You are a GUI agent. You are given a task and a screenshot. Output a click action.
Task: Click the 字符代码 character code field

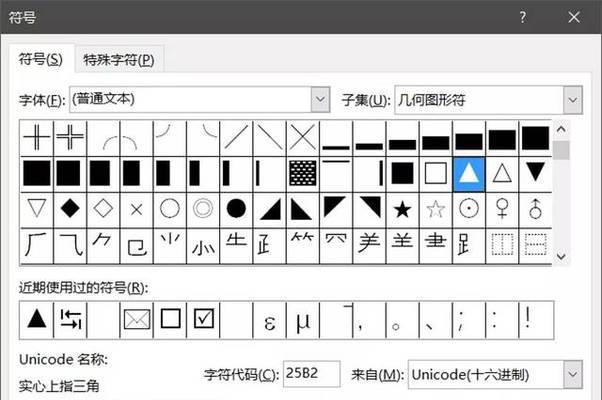(x=311, y=374)
